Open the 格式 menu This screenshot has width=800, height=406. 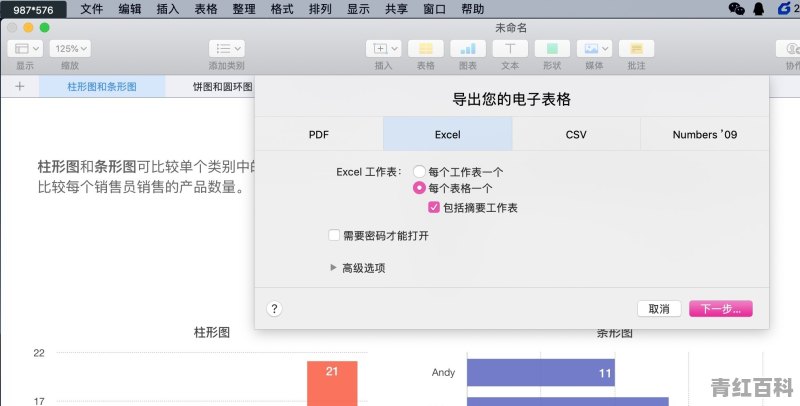[x=282, y=9]
